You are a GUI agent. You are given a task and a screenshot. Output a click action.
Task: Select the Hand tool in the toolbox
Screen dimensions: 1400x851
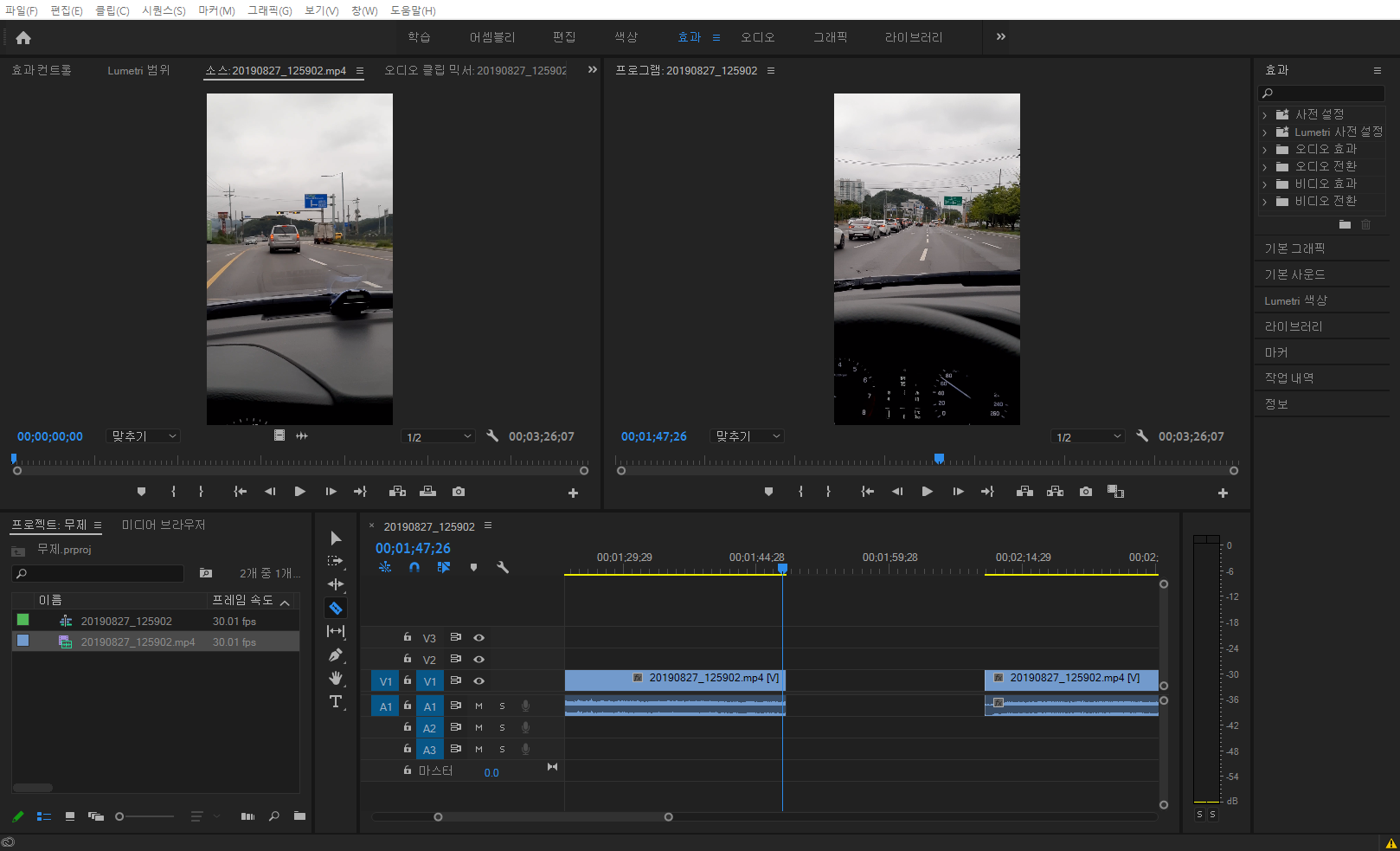click(x=336, y=678)
